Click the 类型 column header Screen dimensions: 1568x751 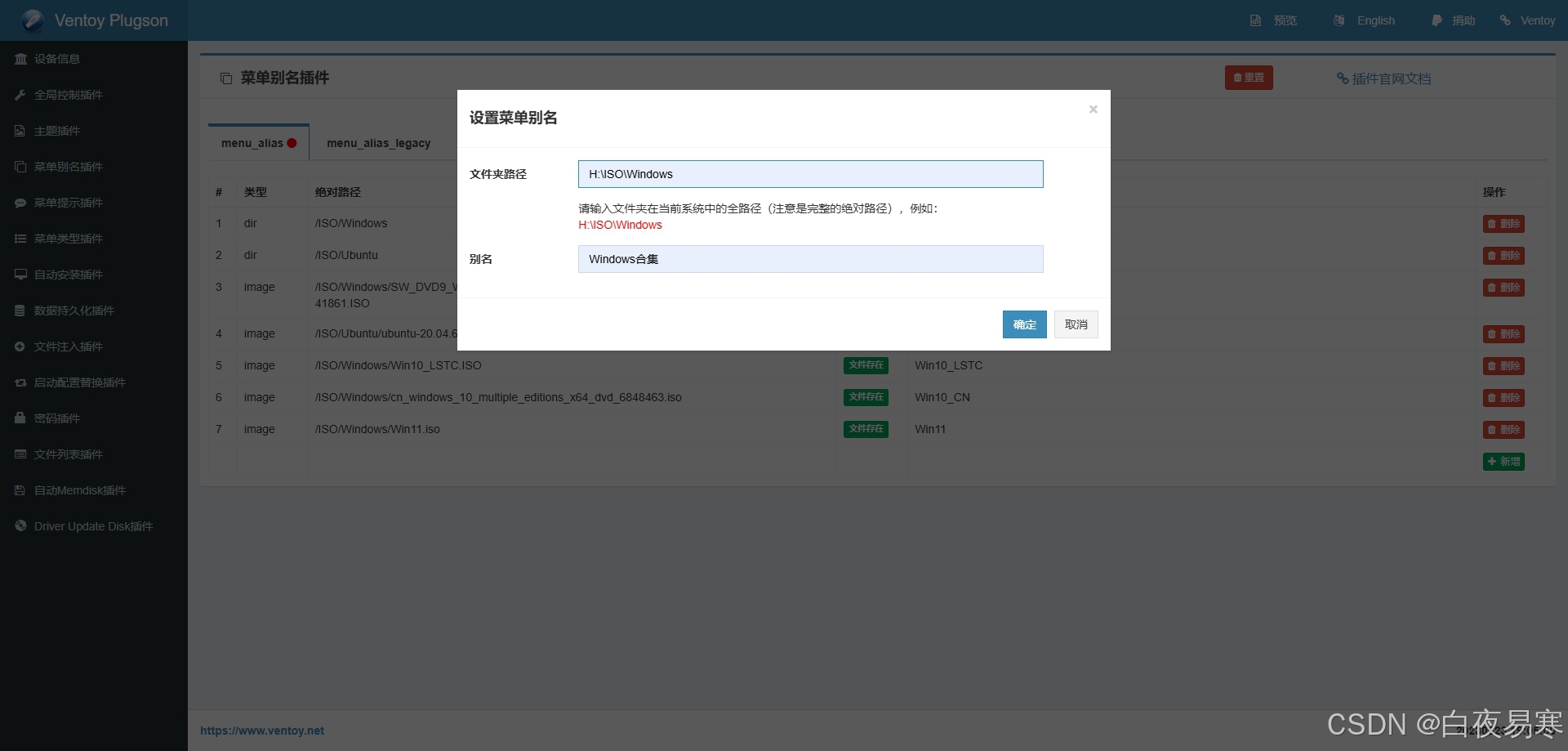click(255, 192)
